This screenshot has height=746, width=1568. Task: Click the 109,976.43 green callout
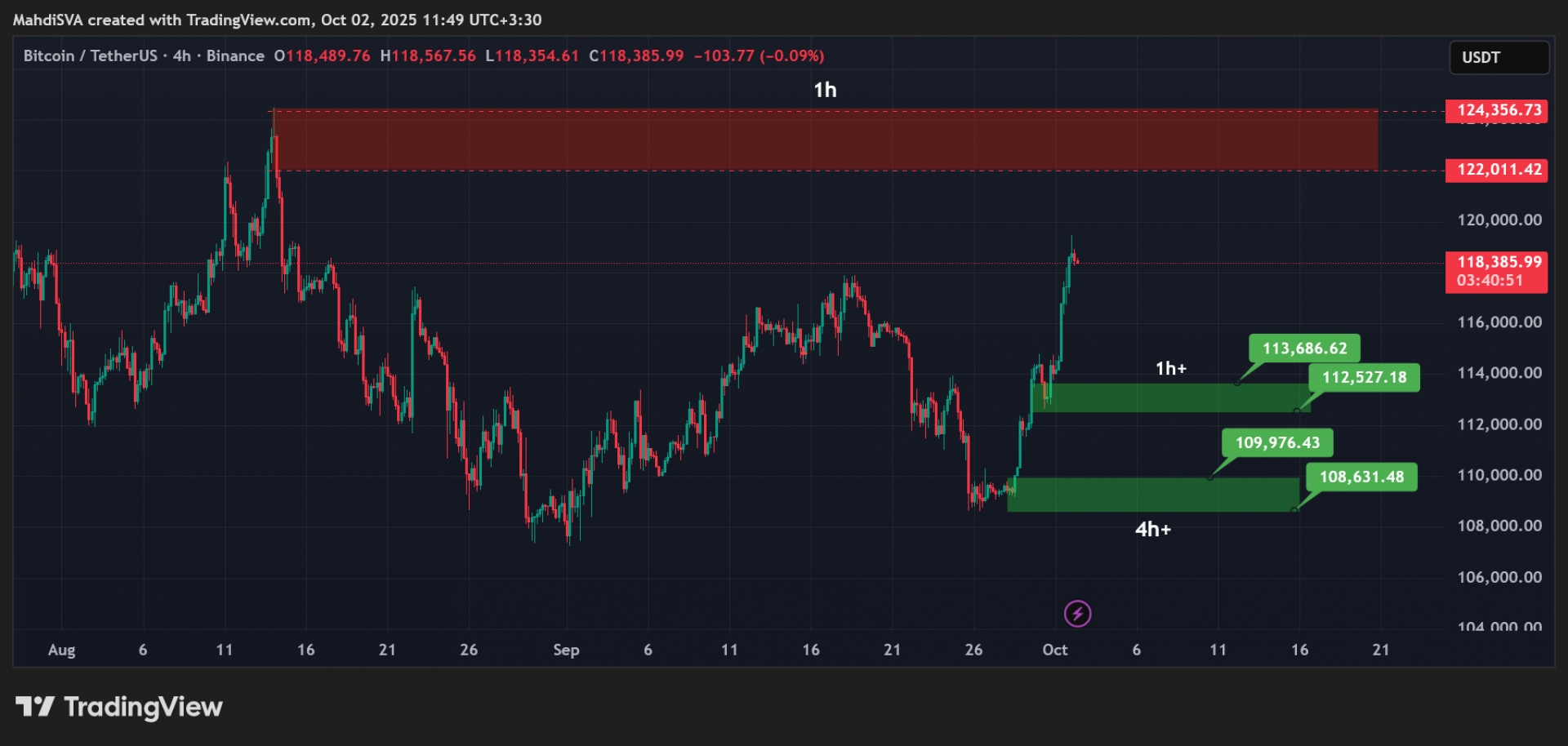(1277, 442)
